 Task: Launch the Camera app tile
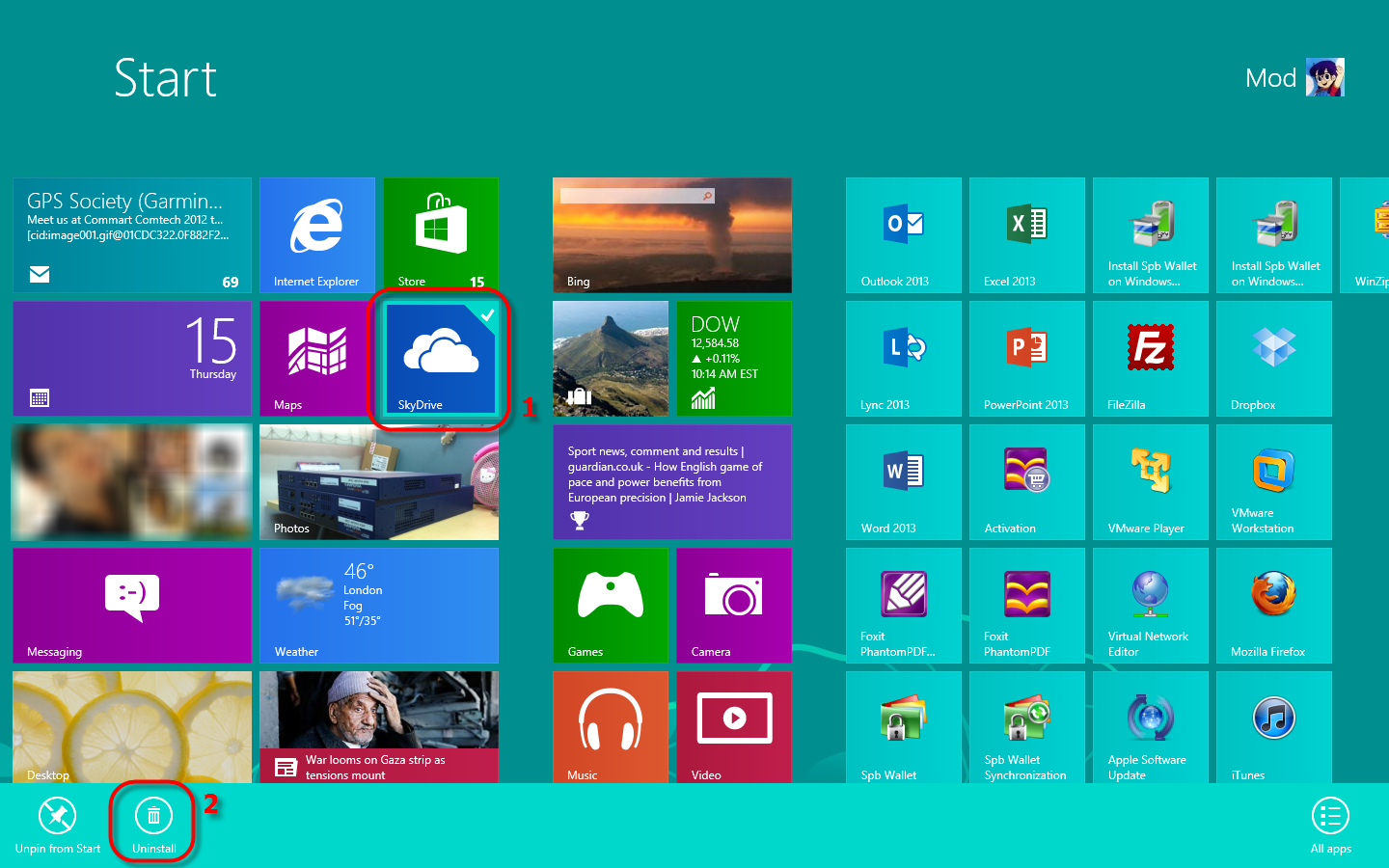[x=734, y=606]
